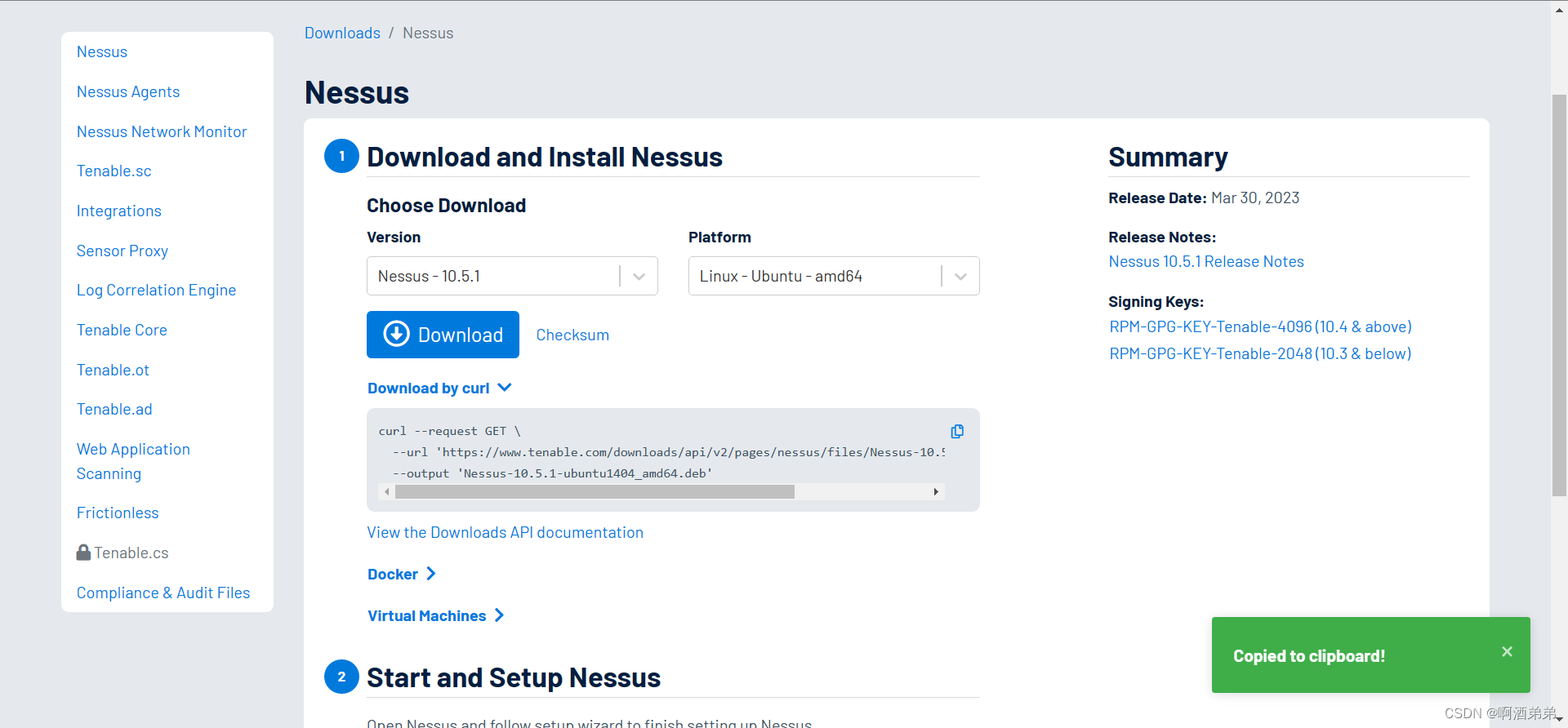
Task: Open Sensor Proxy in the sidebar
Action: [x=122, y=251]
